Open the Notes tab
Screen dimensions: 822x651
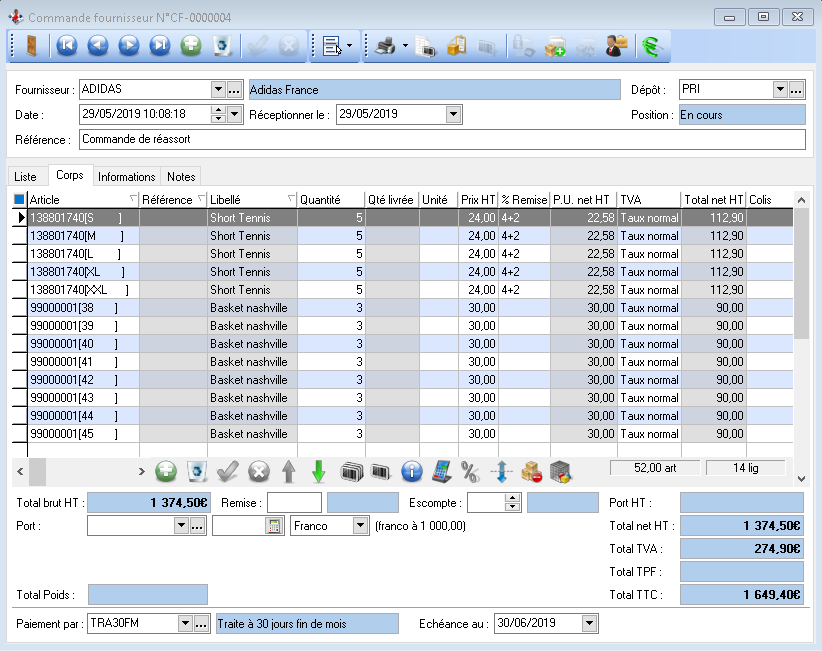tap(181, 177)
